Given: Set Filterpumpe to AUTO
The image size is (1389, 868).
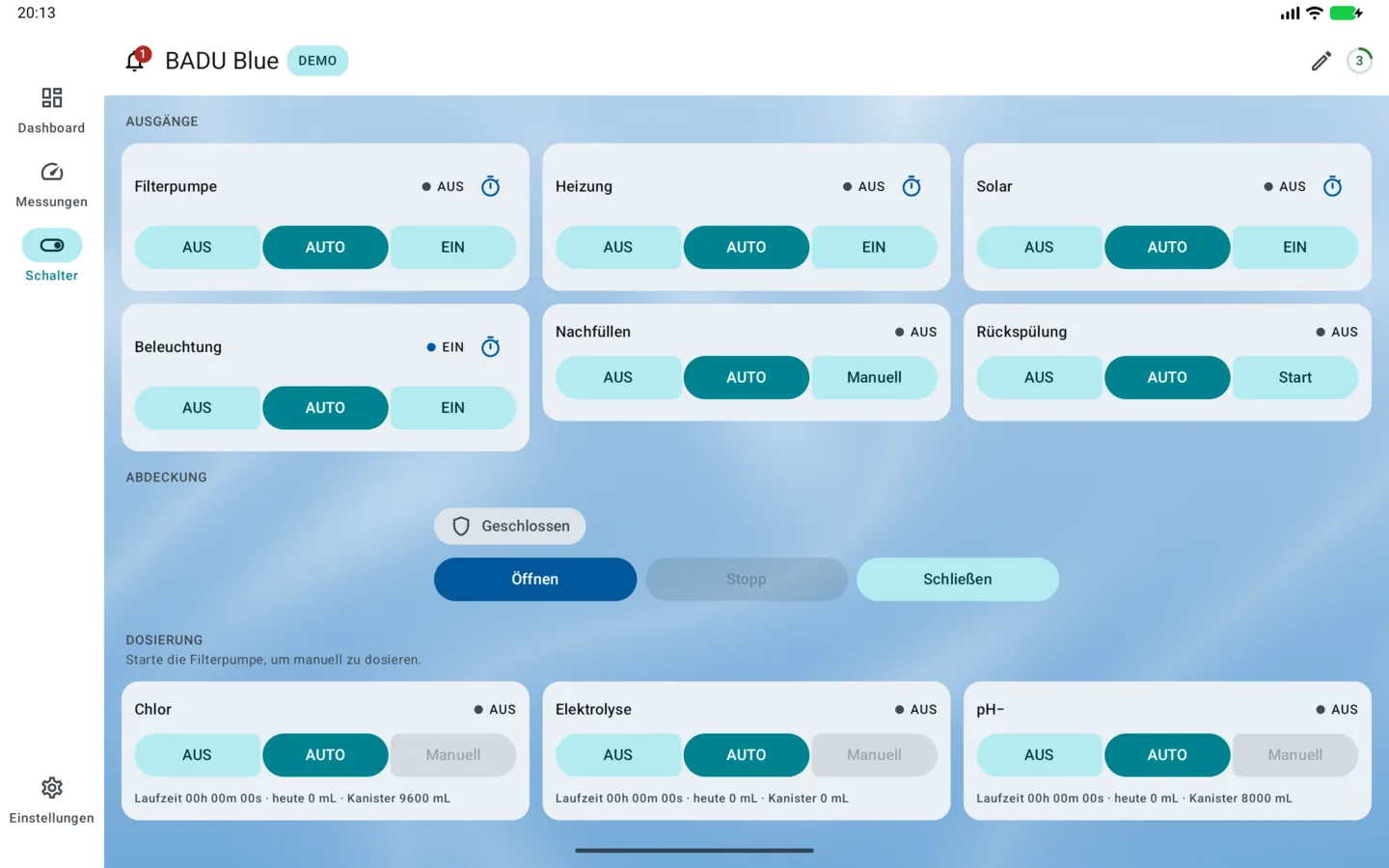Looking at the screenshot, I should (325, 247).
